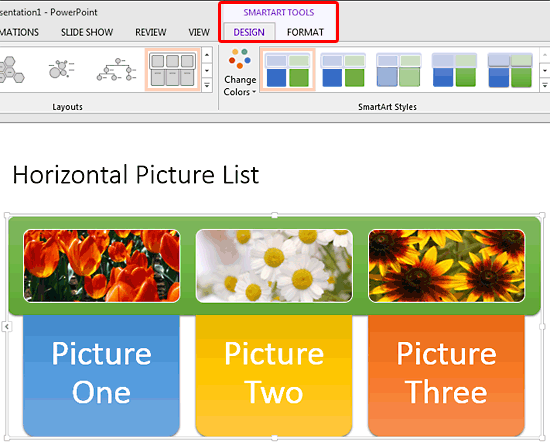The width and height of the screenshot is (550, 445).
Task: Select the blue Picture One shape
Action: tap(101, 375)
